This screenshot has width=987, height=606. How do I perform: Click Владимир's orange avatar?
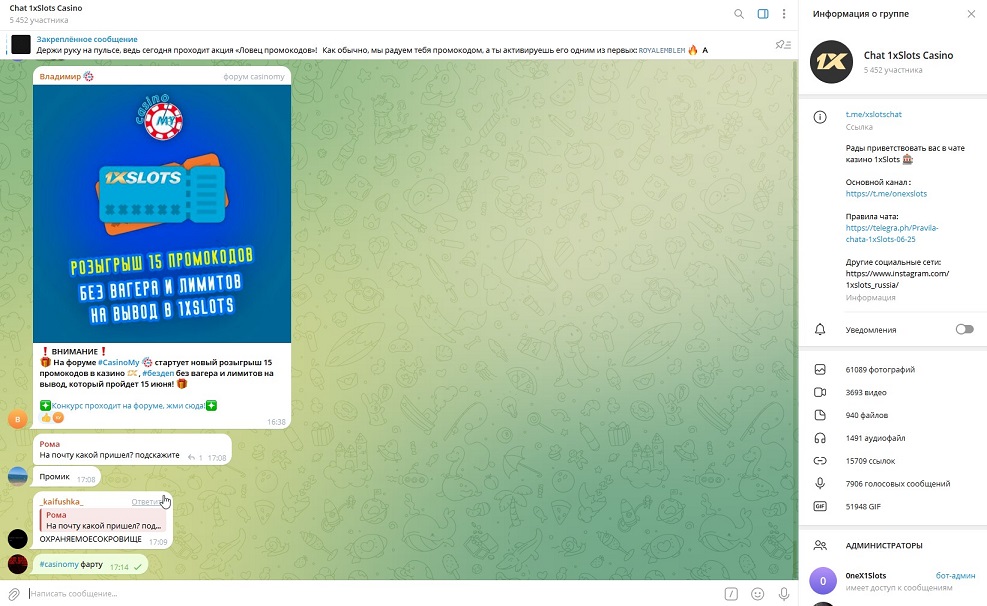tap(18, 418)
